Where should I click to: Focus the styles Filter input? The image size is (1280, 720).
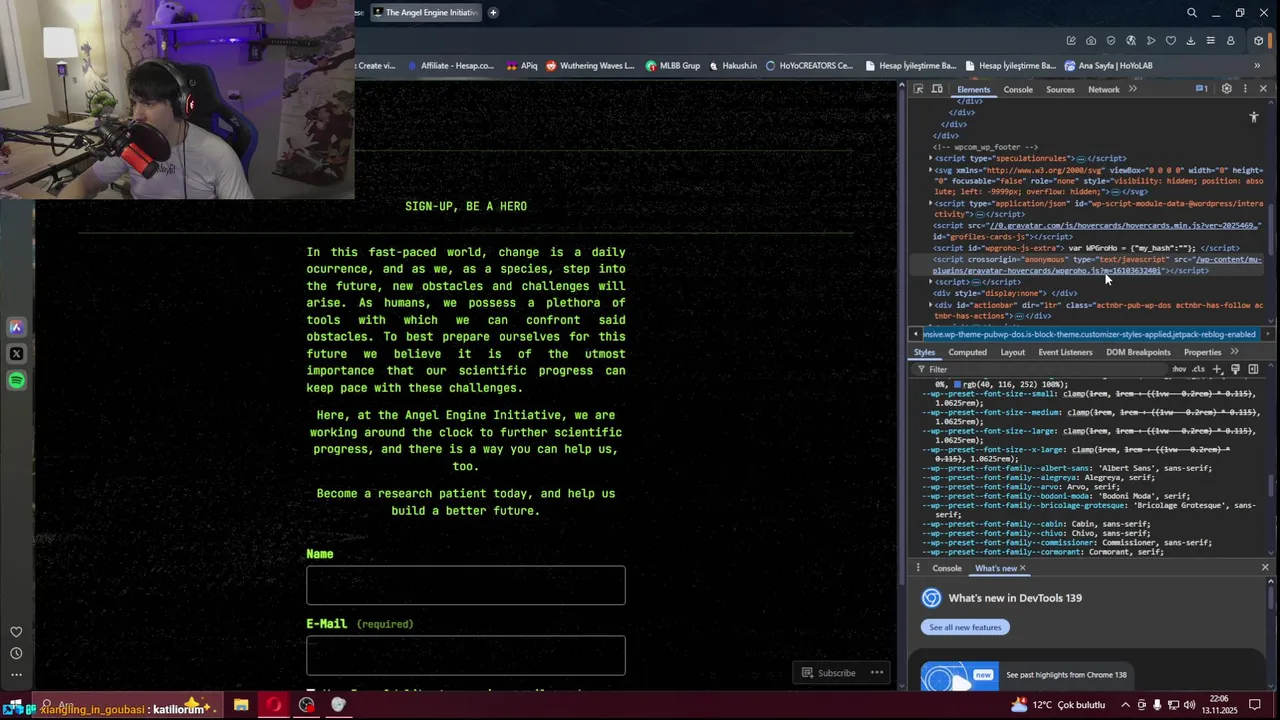coord(1040,369)
